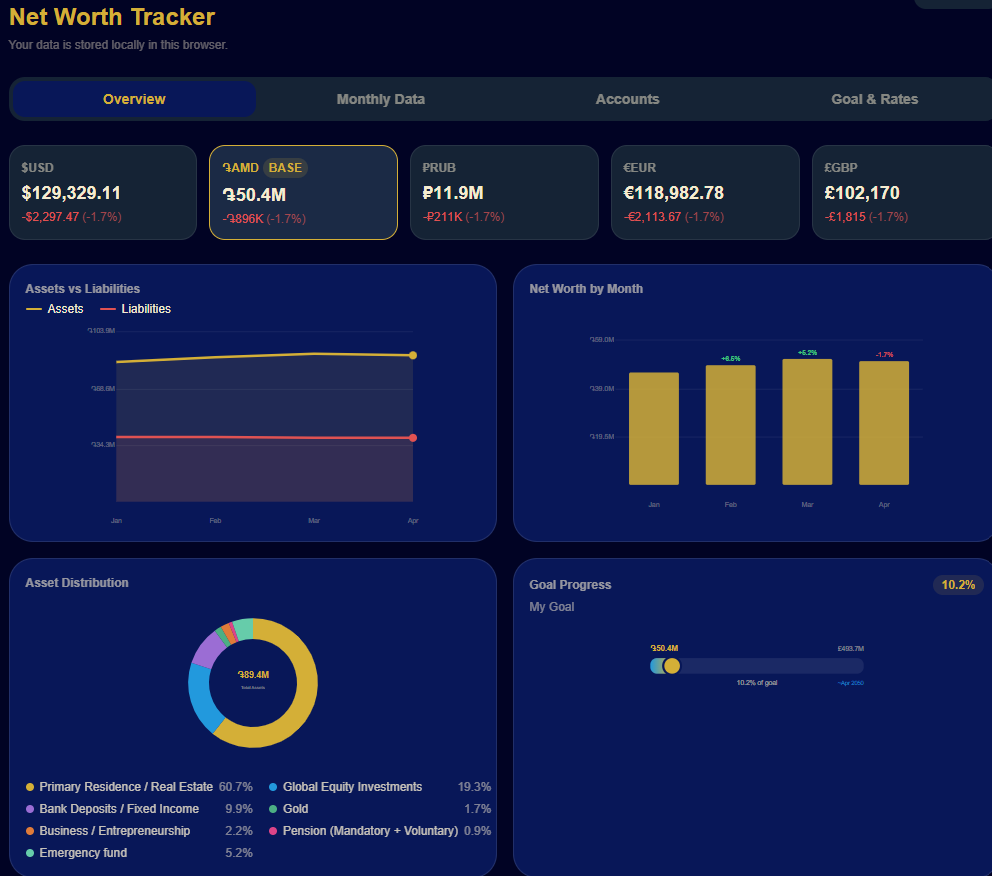Screen dimensions: 992x876
Task: Toggle the Assets series in chart legend
Action: pos(55,309)
